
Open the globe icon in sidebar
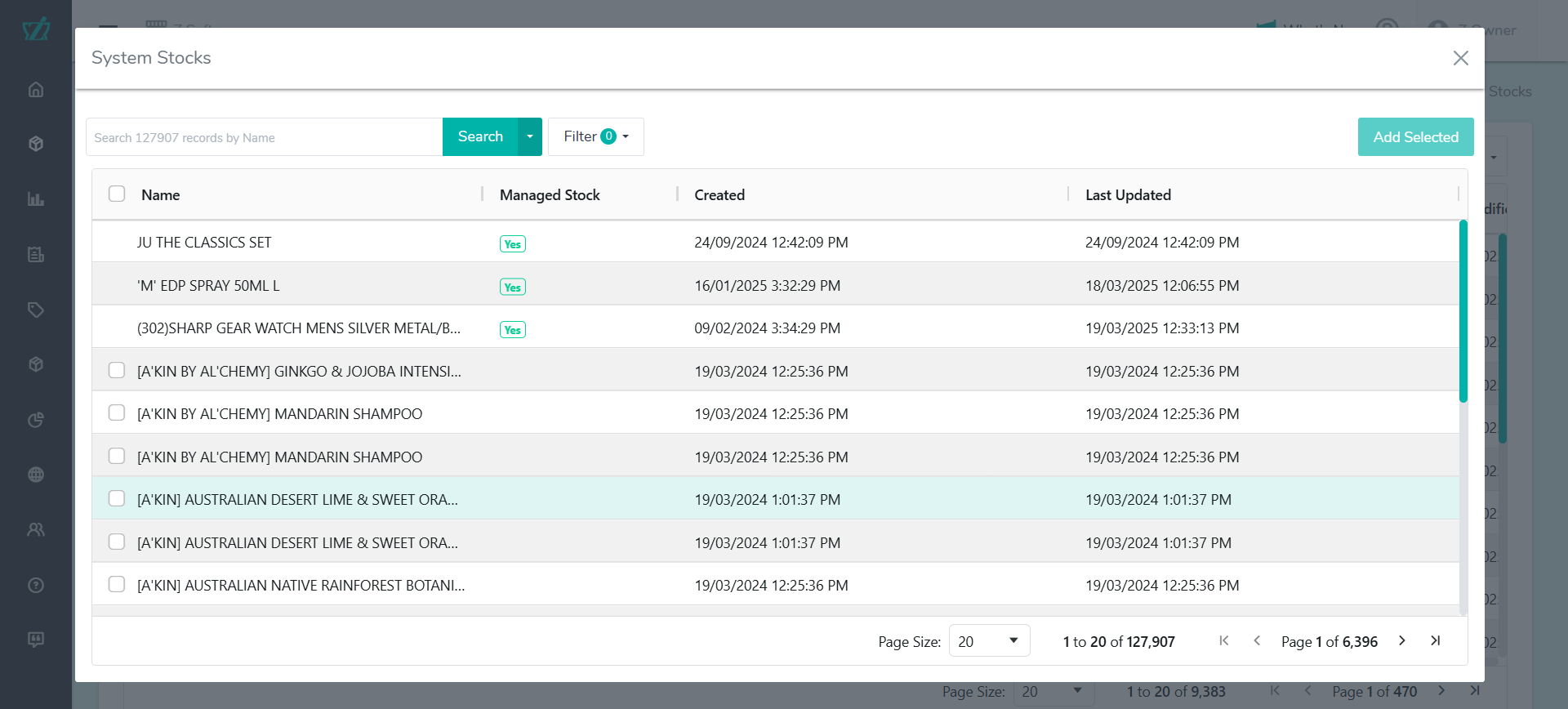click(35, 475)
